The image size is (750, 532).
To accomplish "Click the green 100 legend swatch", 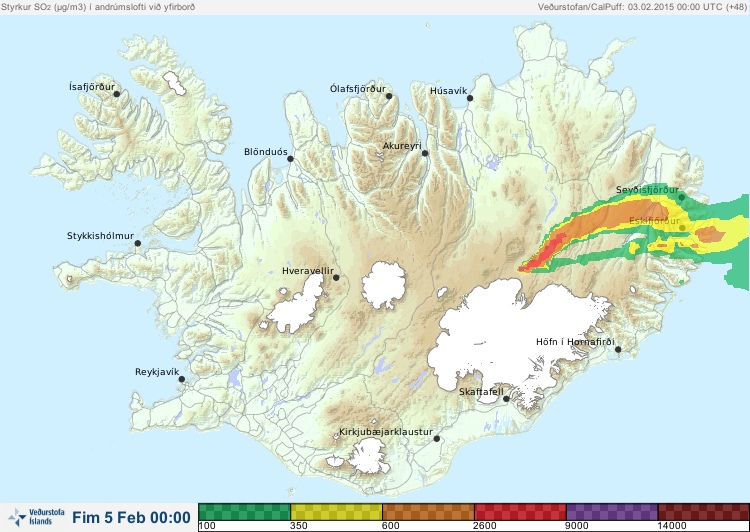I will pos(244,512).
